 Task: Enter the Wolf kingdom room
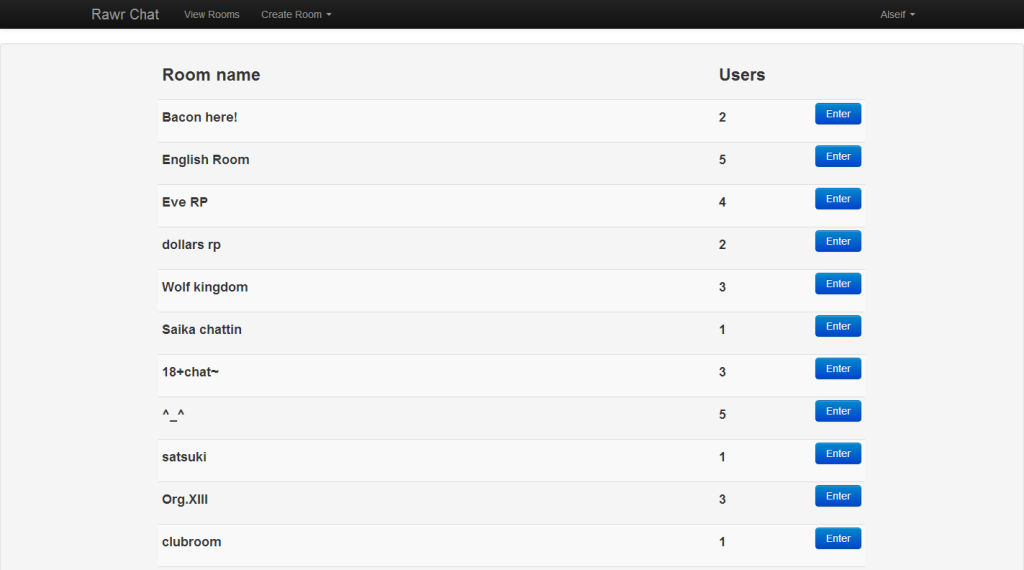coord(838,284)
